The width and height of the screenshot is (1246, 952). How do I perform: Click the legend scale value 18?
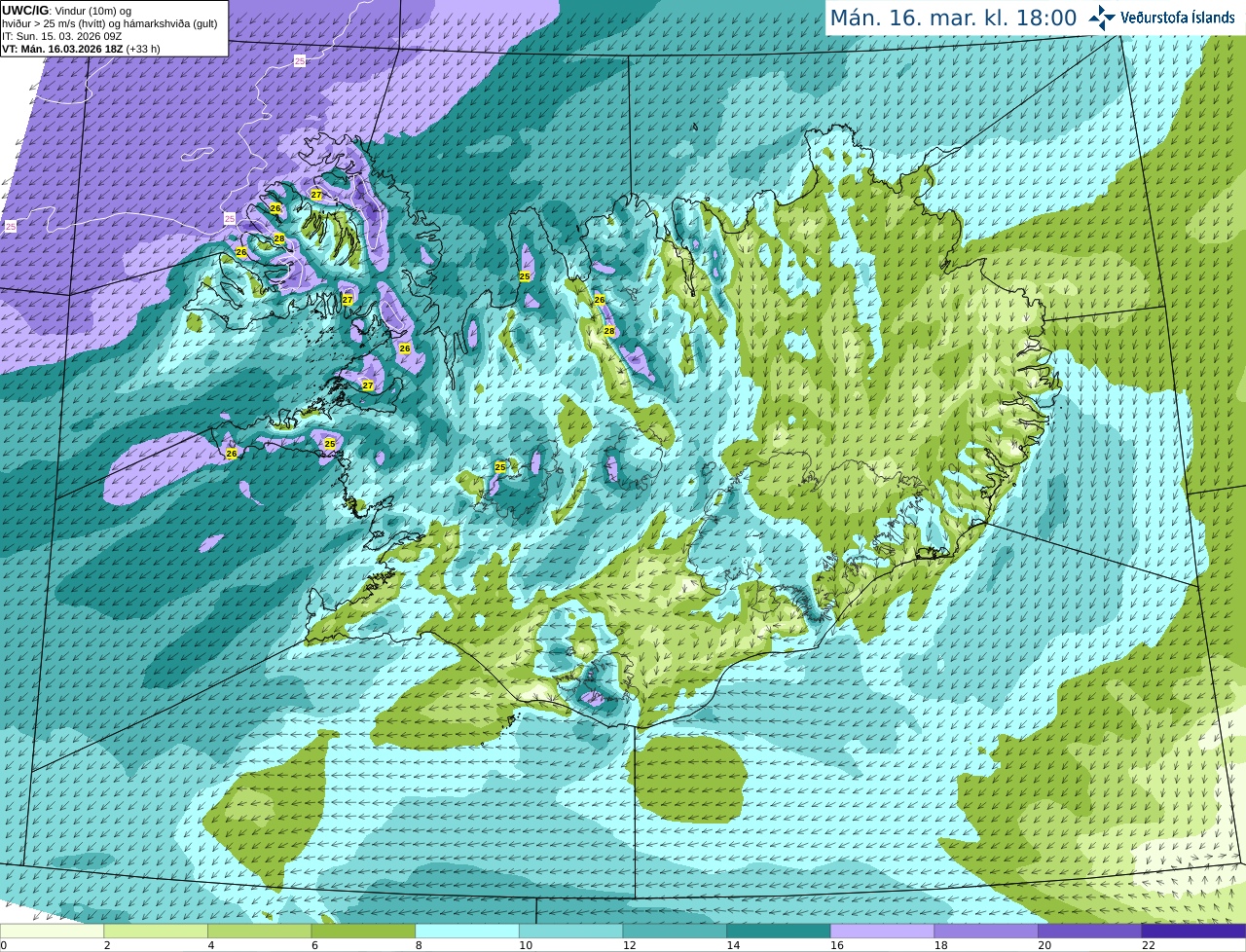[940, 945]
